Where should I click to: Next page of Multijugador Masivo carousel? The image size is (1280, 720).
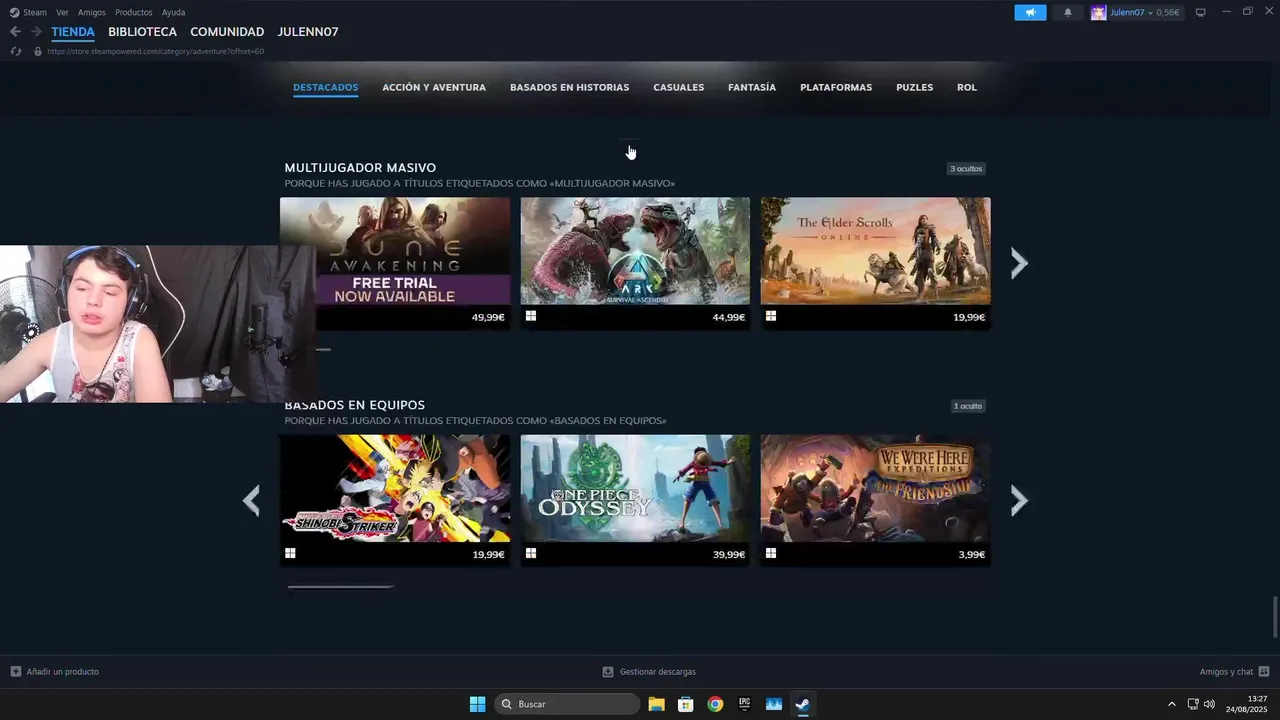click(x=1019, y=263)
